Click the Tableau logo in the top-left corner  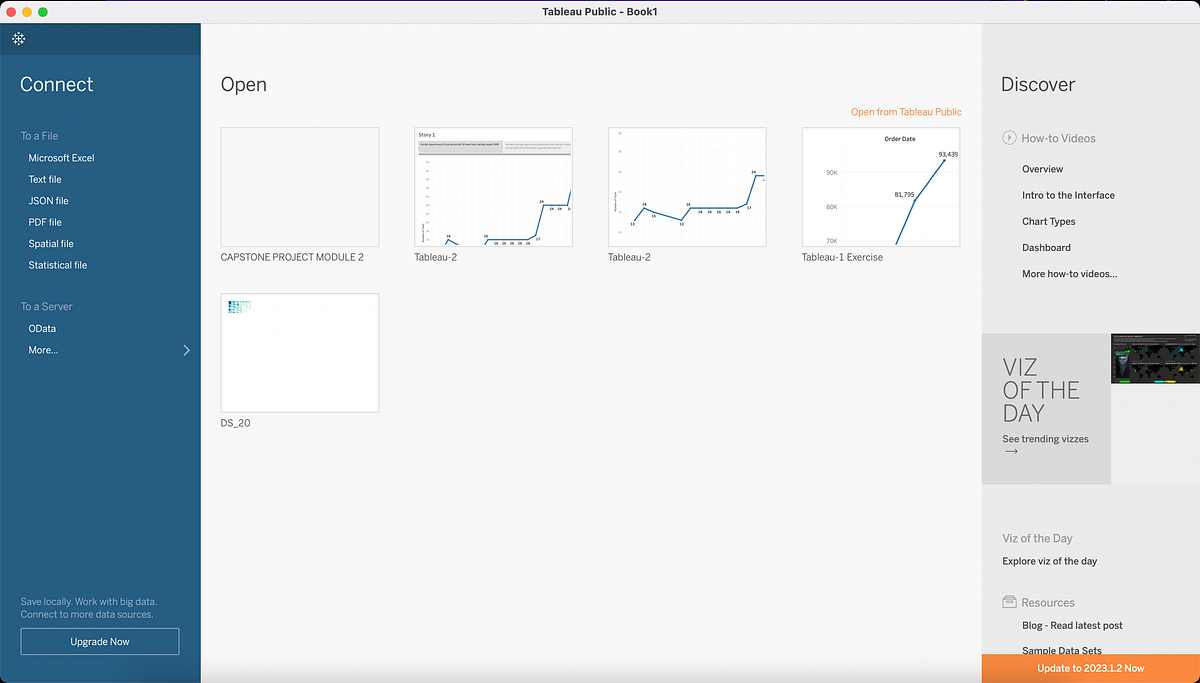tap(18, 38)
